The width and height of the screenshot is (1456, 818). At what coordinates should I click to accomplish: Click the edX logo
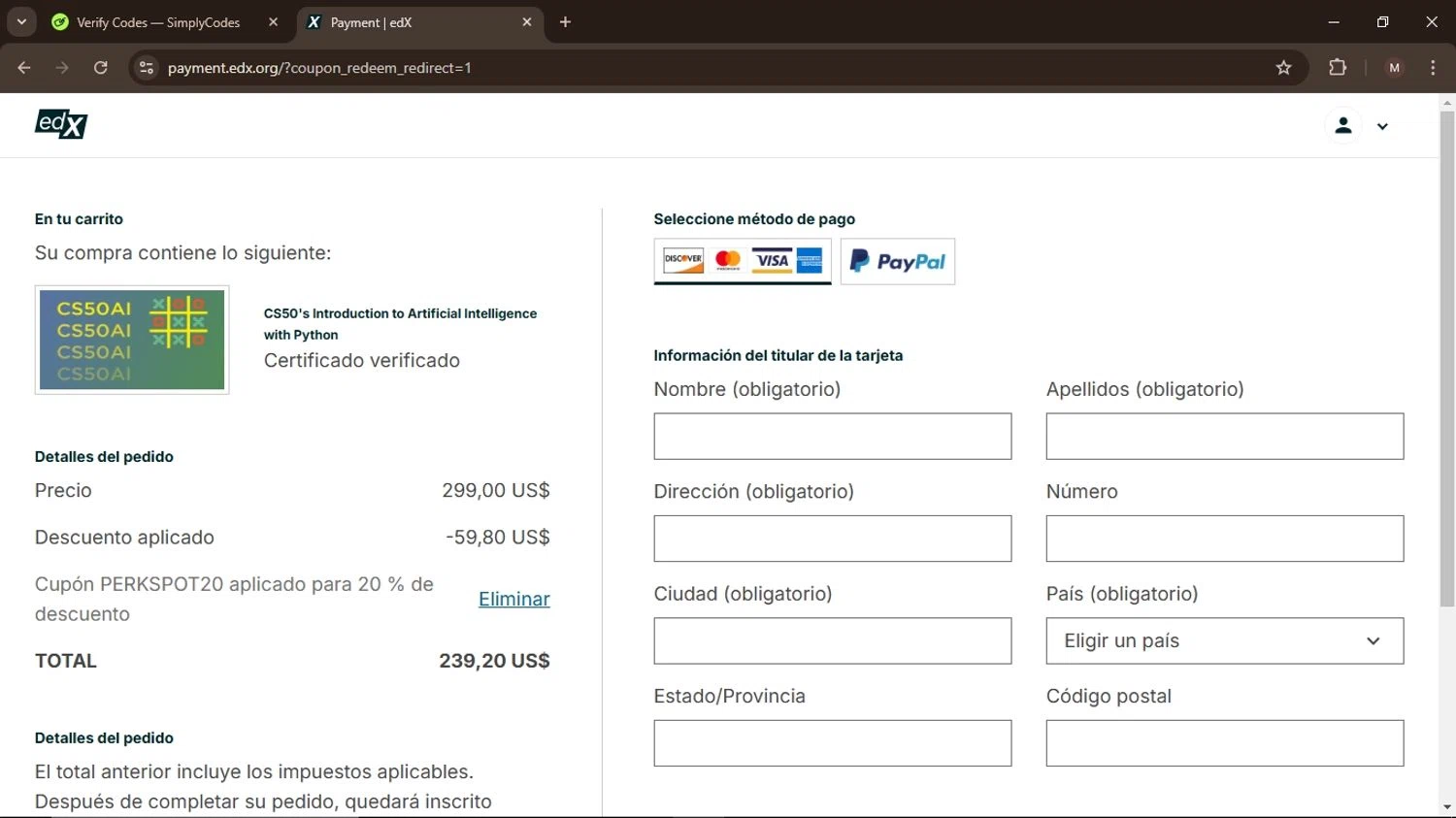pyautogui.click(x=61, y=124)
